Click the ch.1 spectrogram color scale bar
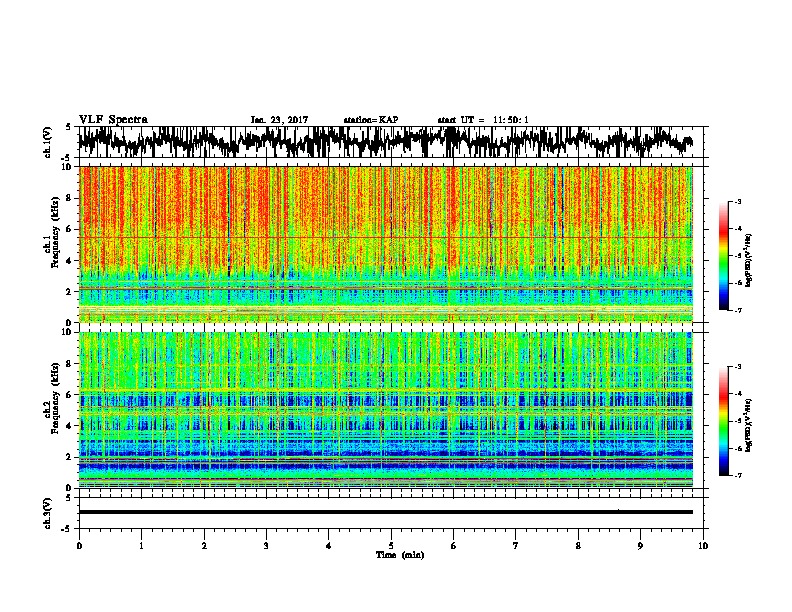This screenshot has height=612, width=792. tap(723, 256)
